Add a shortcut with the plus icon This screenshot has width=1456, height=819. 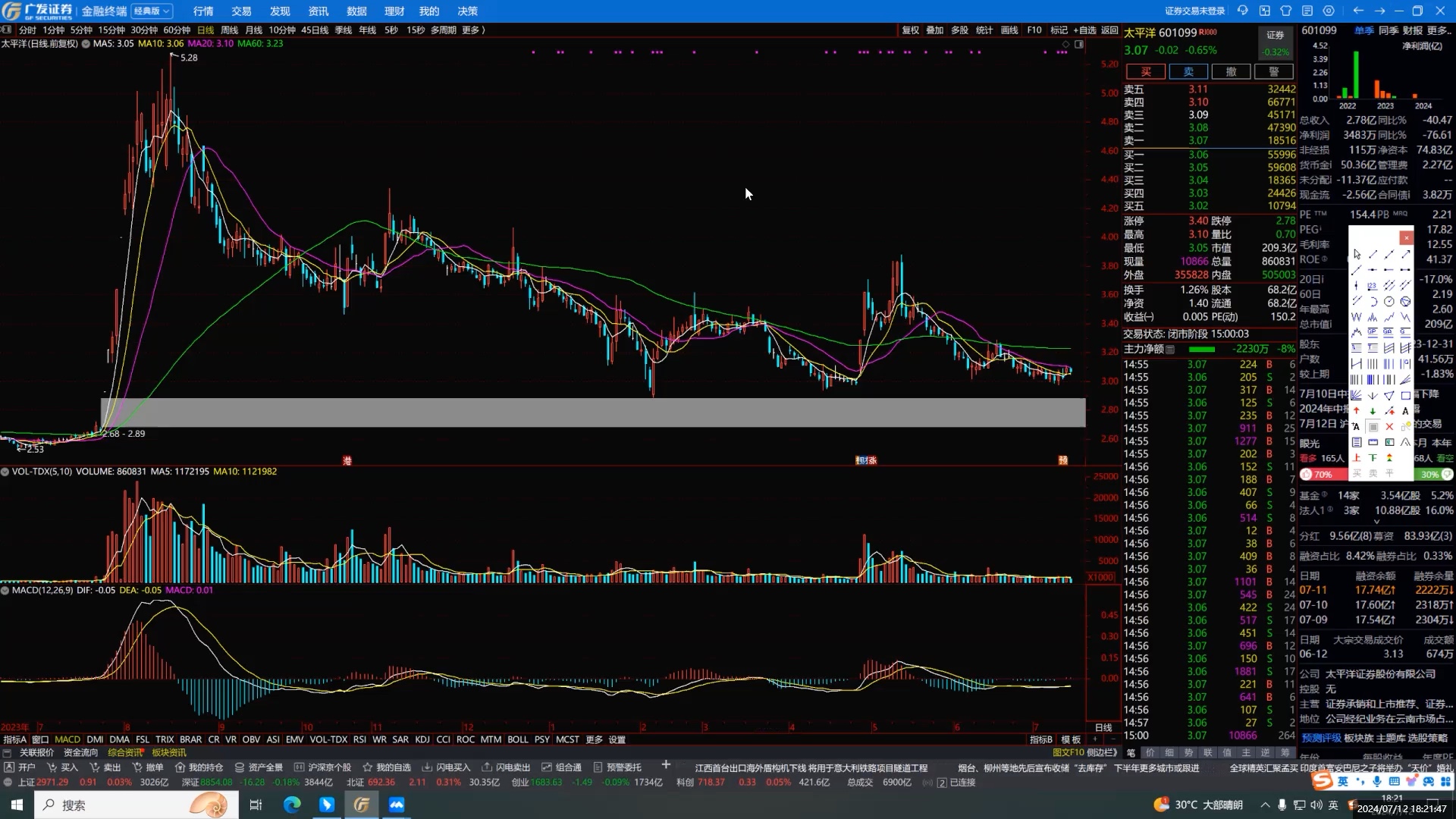[x=666, y=765]
